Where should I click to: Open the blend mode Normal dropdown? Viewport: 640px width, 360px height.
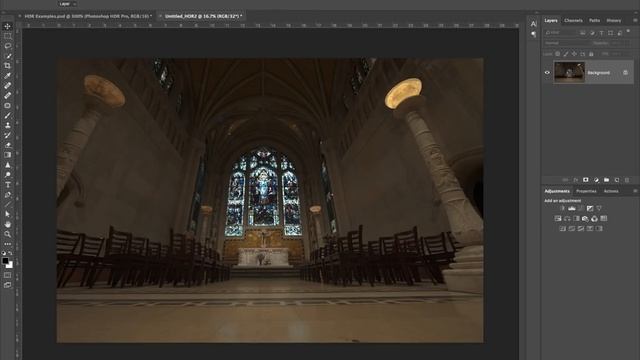coord(567,43)
